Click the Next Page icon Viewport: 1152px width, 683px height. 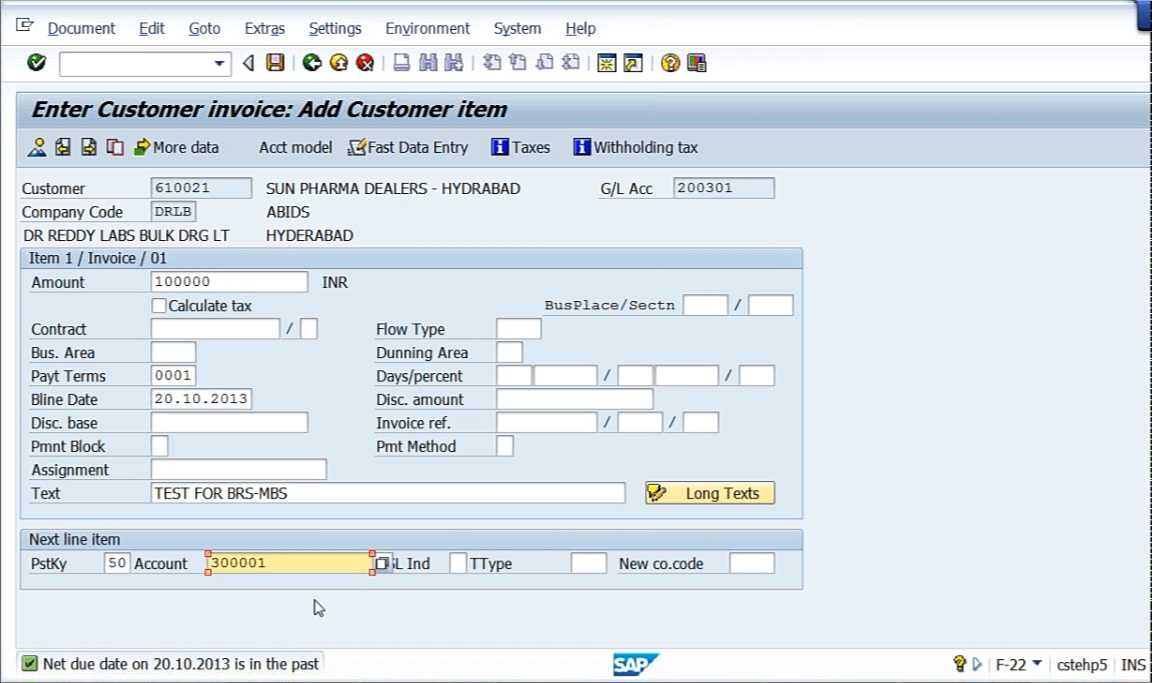point(544,63)
